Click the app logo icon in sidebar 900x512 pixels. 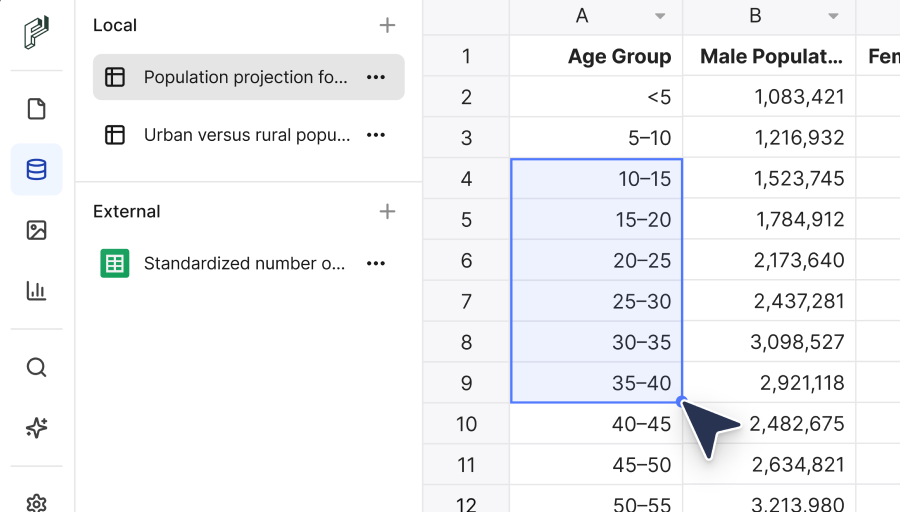[x=37, y=32]
